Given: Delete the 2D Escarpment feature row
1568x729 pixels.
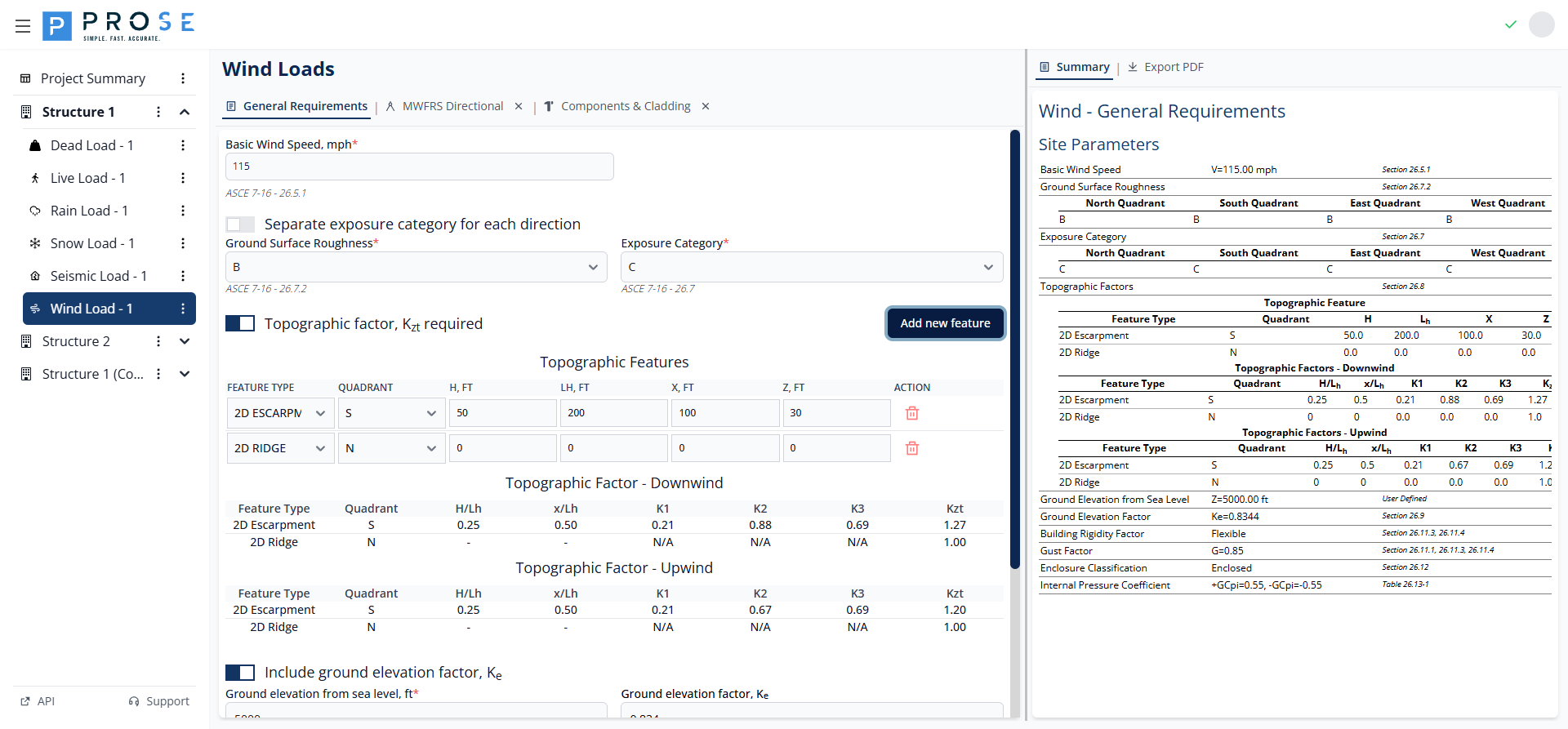Looking at the screenshot, I should (x=912, y=413).
